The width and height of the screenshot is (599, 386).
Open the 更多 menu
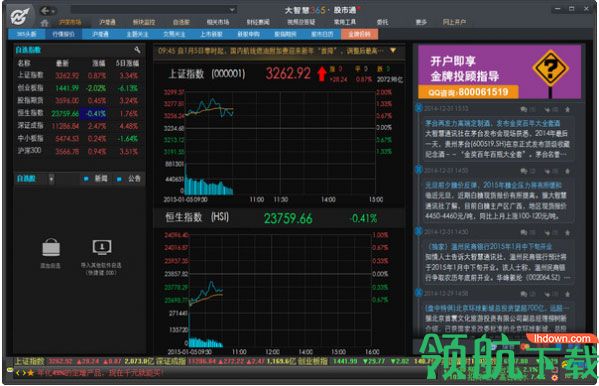(421, 22)
